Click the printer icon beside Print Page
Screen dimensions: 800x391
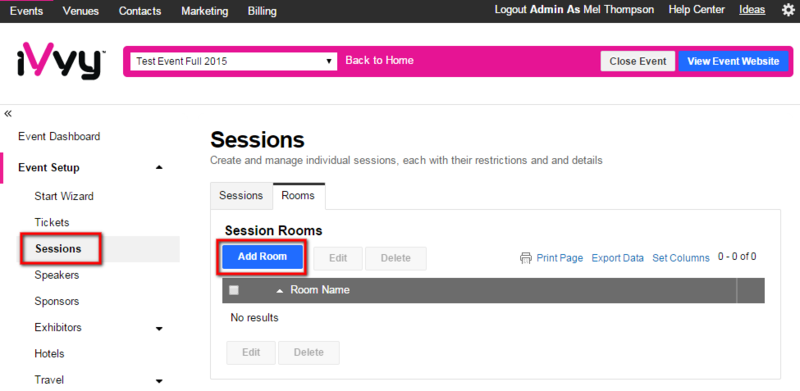(526, 258)
